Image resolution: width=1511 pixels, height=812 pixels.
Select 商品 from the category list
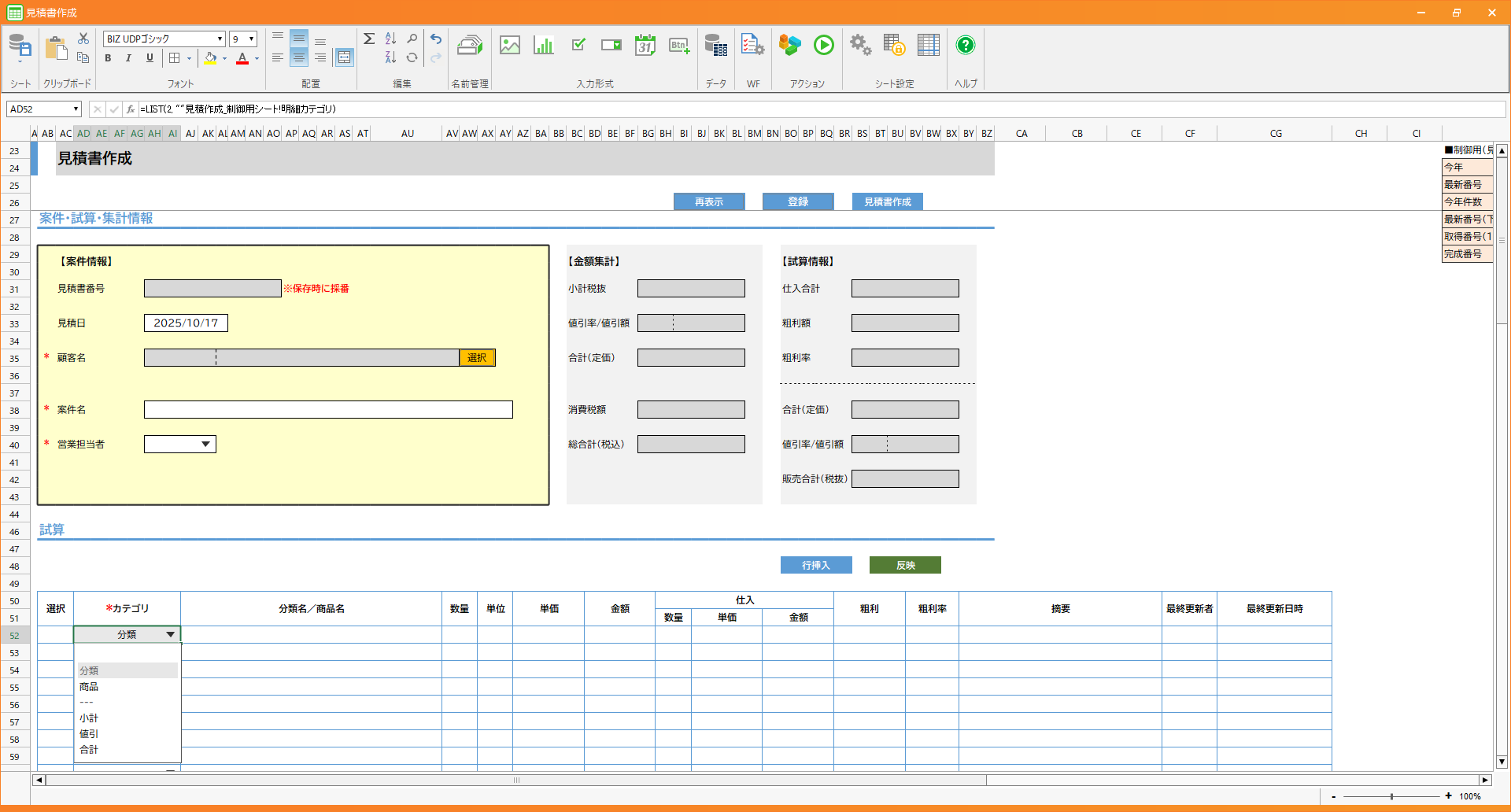(89, 687)
